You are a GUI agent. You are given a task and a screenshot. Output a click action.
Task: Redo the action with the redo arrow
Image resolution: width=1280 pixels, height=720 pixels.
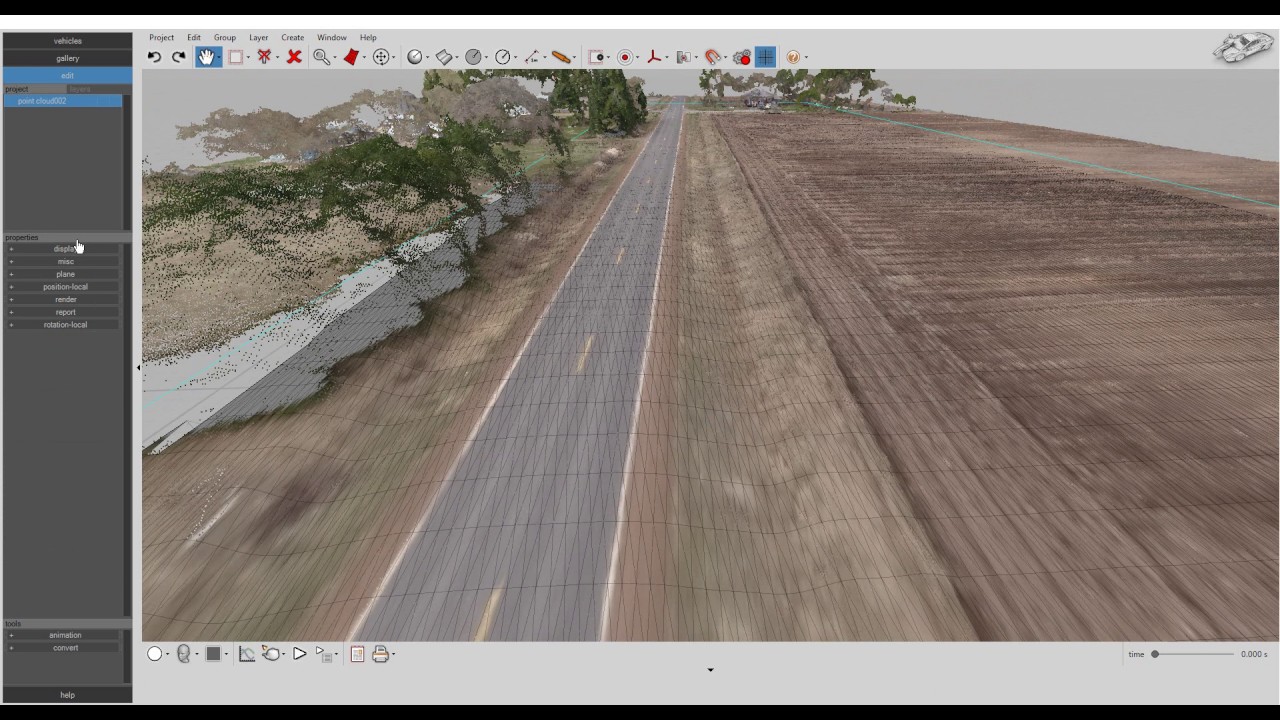(178, 57)
